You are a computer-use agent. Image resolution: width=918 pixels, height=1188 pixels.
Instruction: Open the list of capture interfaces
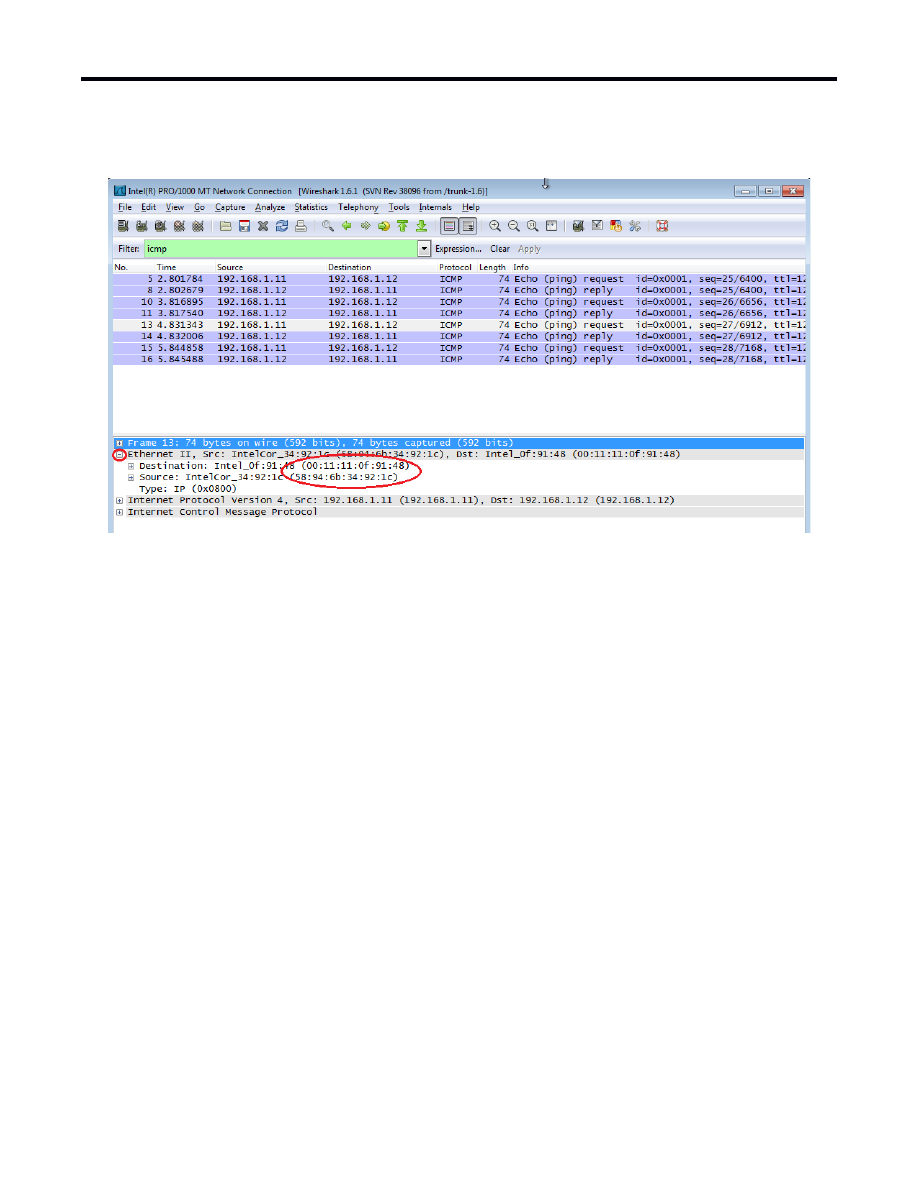point(123,226)
